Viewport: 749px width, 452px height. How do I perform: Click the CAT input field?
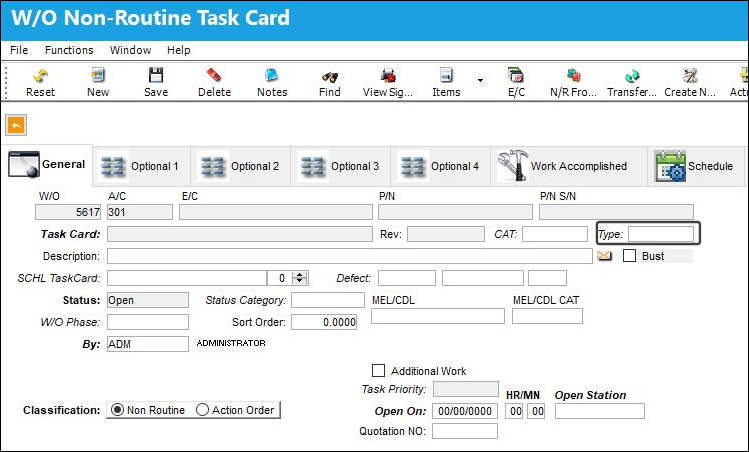click(x=555, y=234)
